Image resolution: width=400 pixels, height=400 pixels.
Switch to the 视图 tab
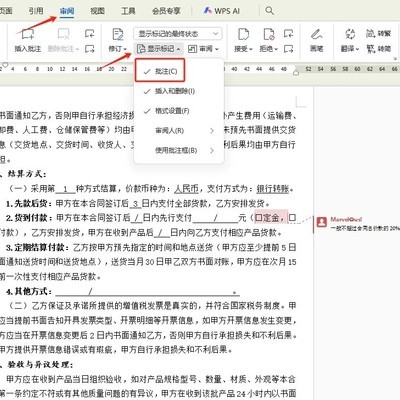point(97,11)
